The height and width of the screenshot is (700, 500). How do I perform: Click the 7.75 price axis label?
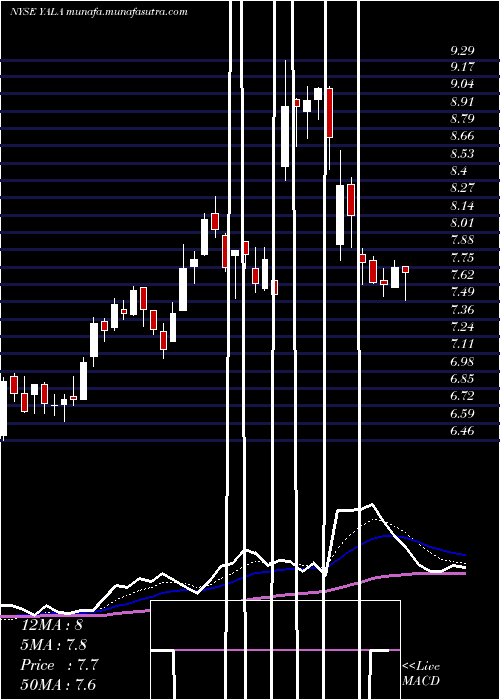[x=462, y=258]
